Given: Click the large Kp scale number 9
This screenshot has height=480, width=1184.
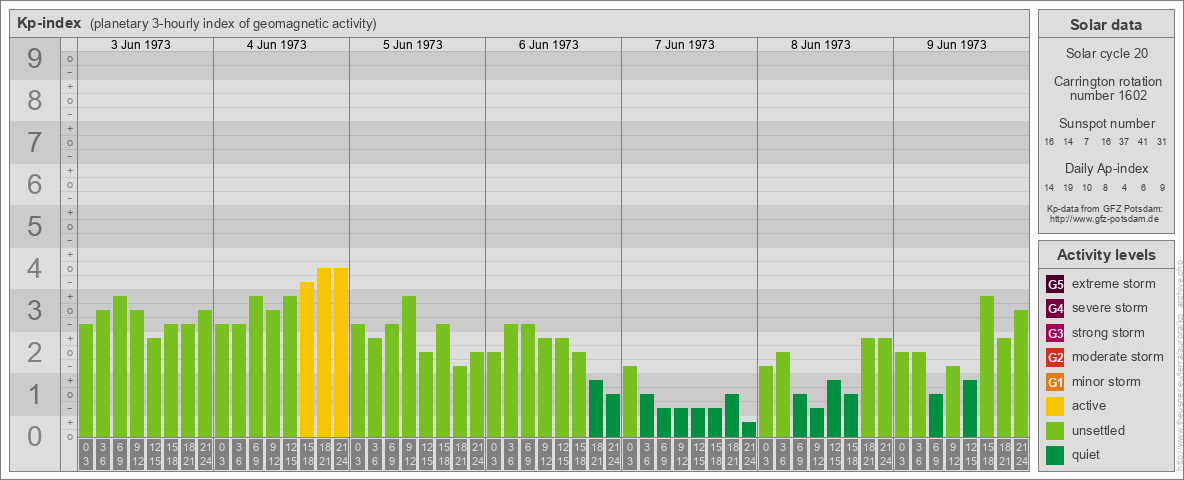Looking at the screenshot, I should click(x=34, y=59).
